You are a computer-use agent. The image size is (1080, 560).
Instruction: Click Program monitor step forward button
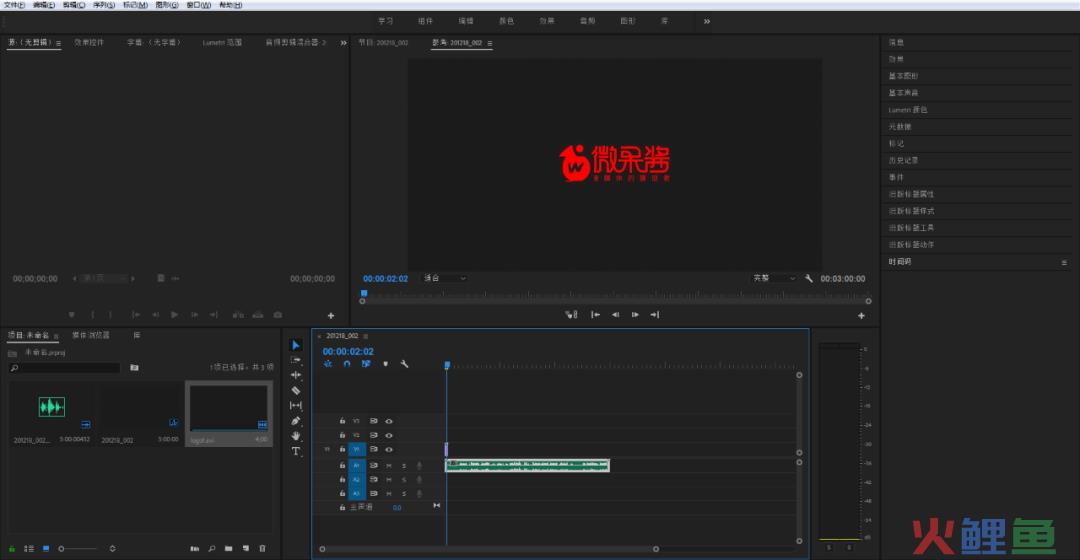634,315
